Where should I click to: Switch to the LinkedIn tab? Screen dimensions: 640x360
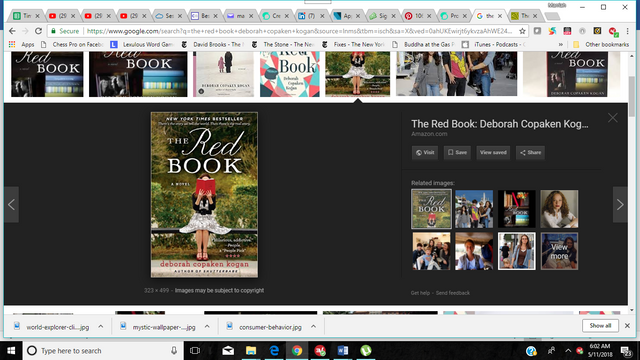(x=311, y=16)
